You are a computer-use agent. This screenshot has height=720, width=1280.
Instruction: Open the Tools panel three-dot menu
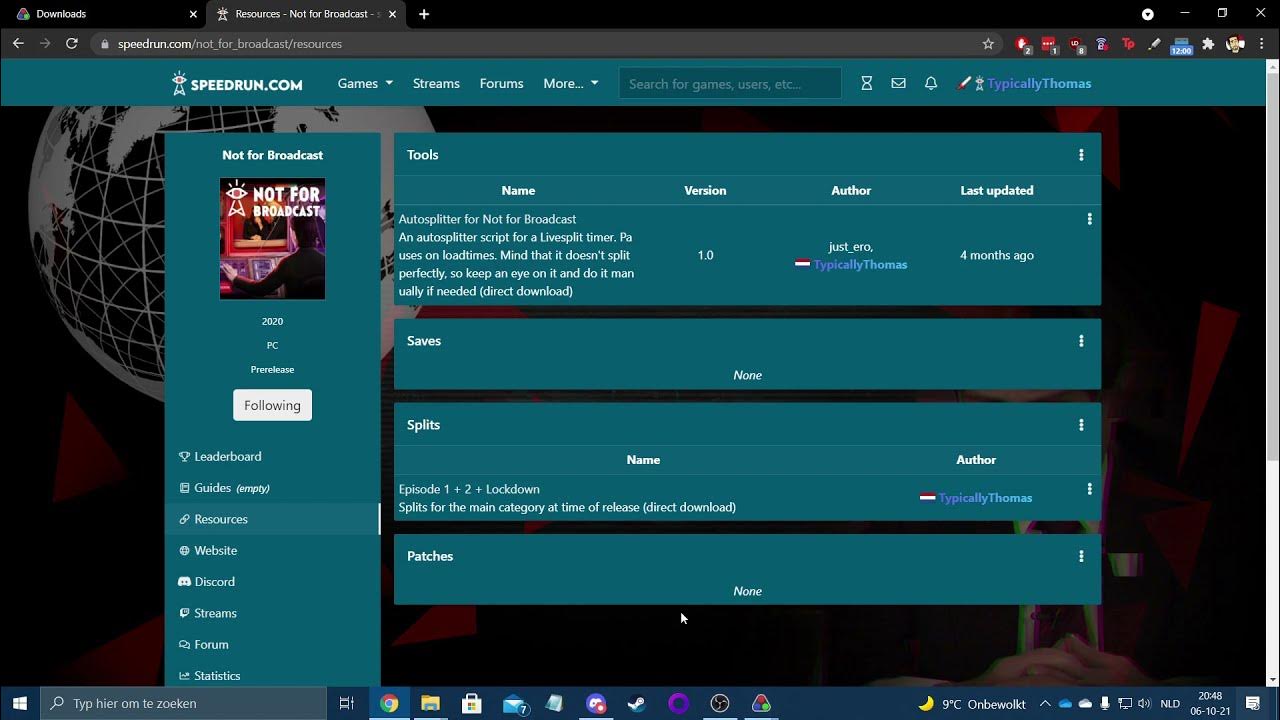[1081, 155]
